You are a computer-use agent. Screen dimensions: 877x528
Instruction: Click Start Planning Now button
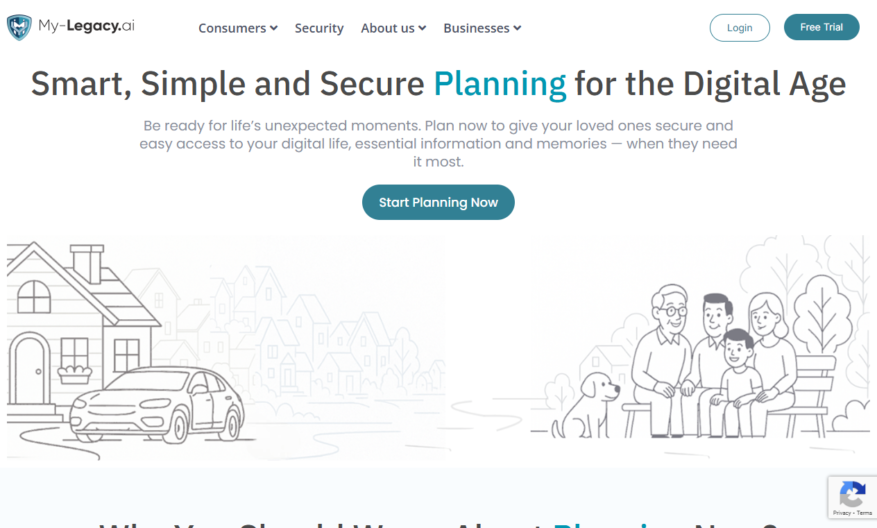click(438, 202)
